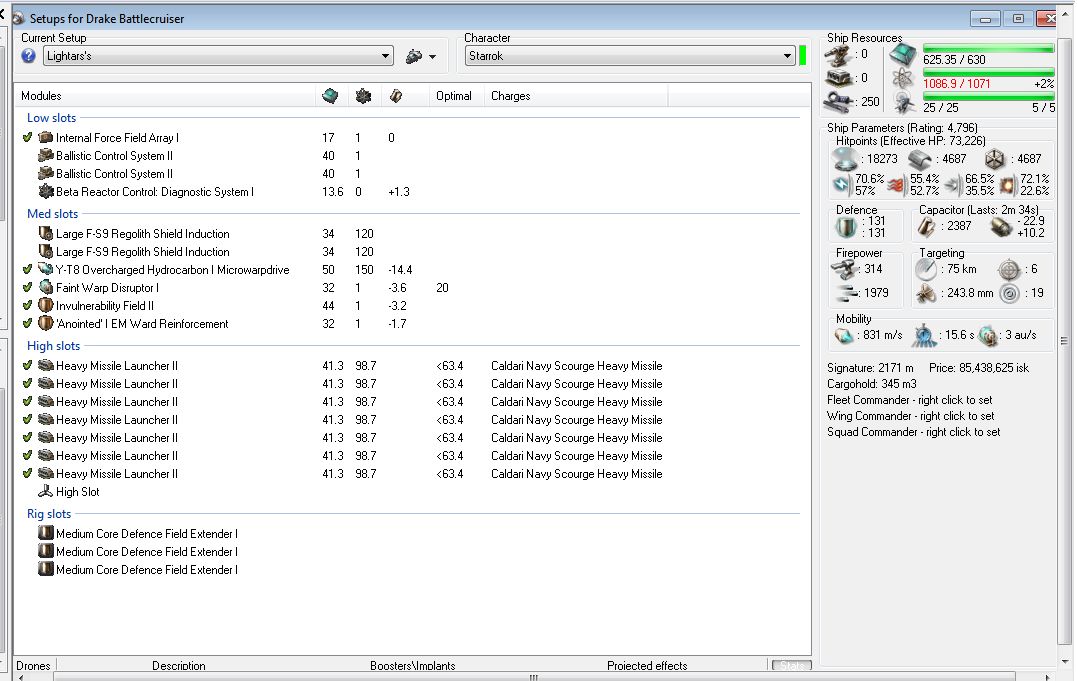This screenshot has height=681, width=1077.
Task: Click the Cargohold: 345 m3 text
Action: point(872,383)
